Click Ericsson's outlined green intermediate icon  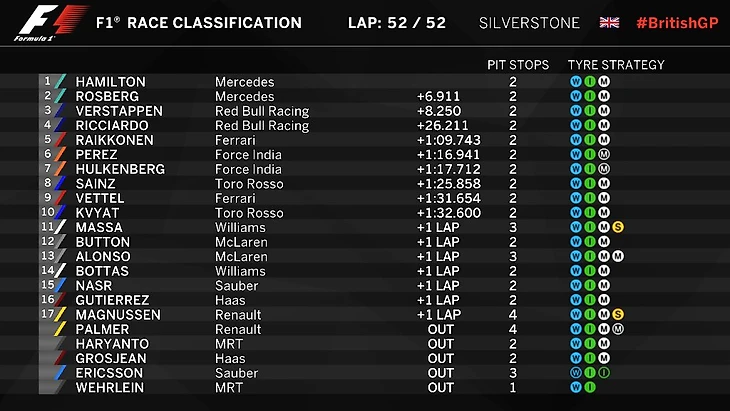point(604,373)
